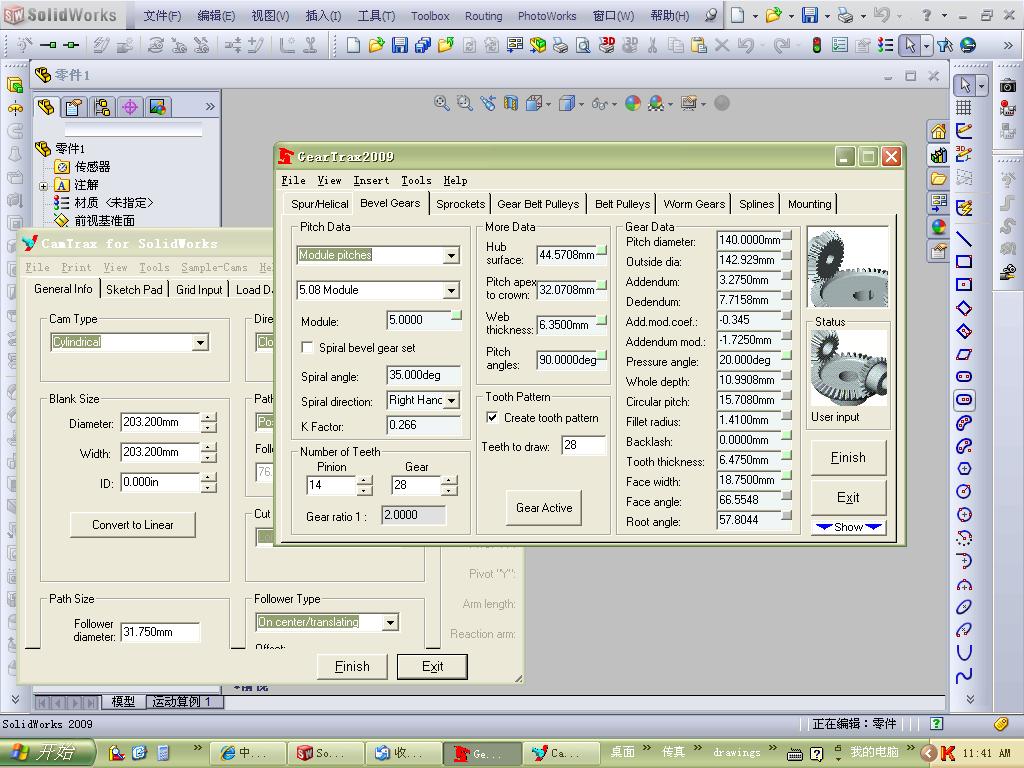This screenshot has width=1024, height=768.
Task: Open the GearTrax Tools menu
Action: tap(416, 180)
